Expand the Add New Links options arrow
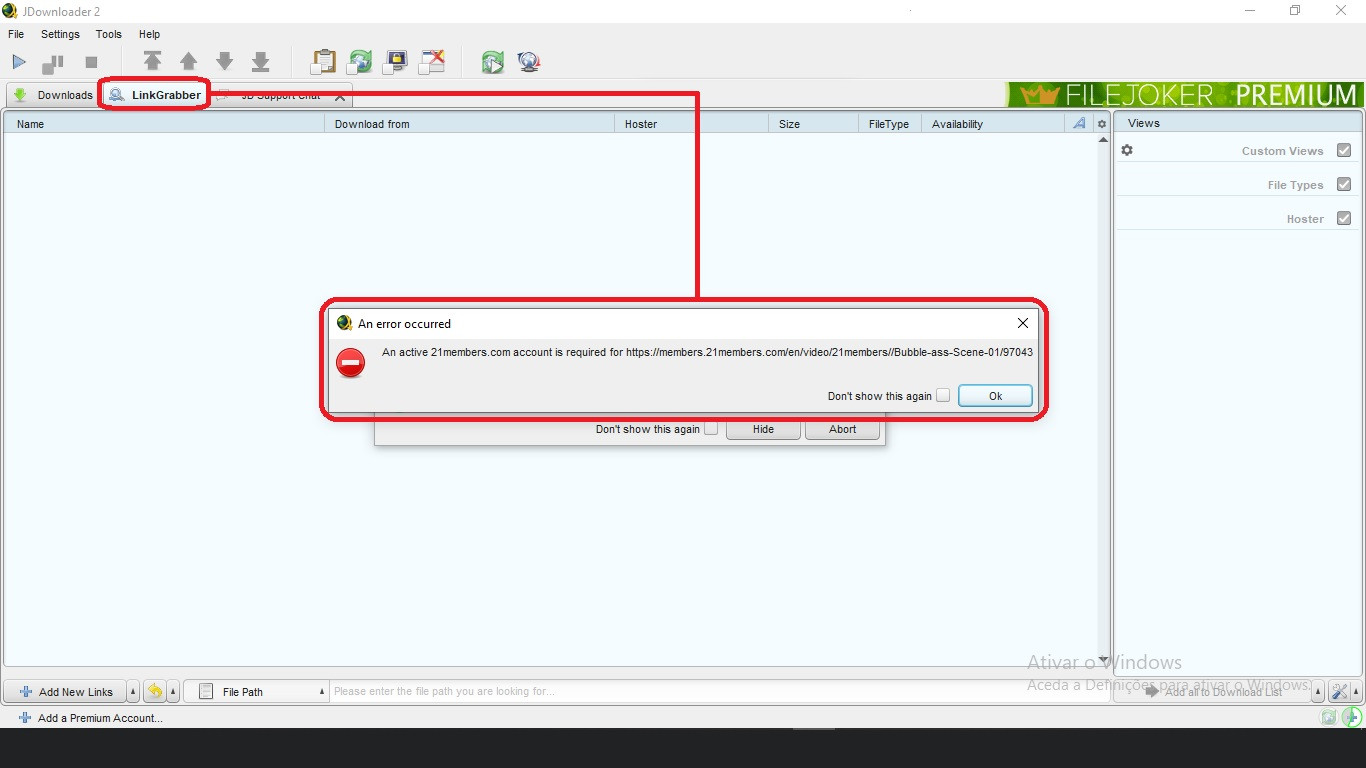 [133, 692]
